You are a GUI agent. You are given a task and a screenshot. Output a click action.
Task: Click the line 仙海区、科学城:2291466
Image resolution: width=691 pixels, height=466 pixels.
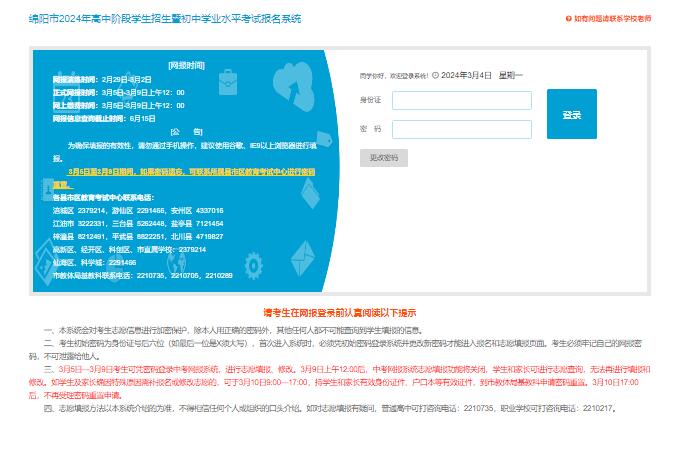click(94, 262)
